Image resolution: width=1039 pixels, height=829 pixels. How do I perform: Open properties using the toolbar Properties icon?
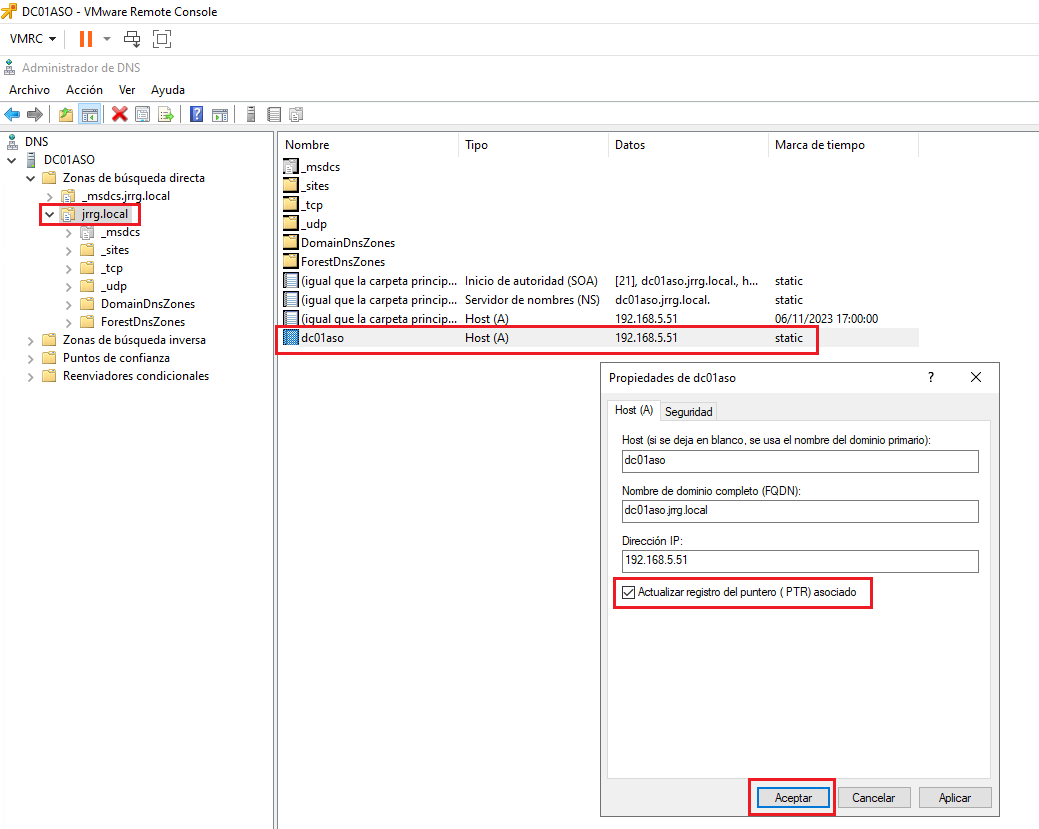[x=142, y=113]
